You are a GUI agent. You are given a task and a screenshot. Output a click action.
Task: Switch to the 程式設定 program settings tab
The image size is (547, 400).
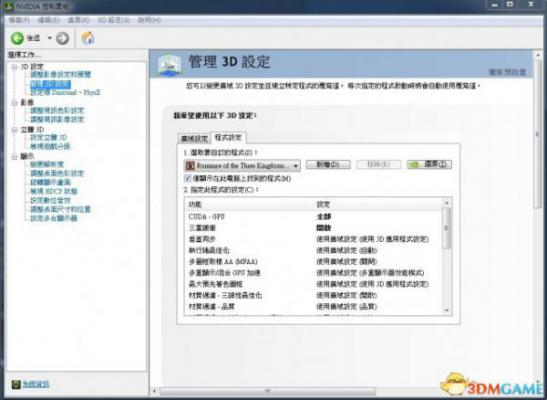coord(228,137)
